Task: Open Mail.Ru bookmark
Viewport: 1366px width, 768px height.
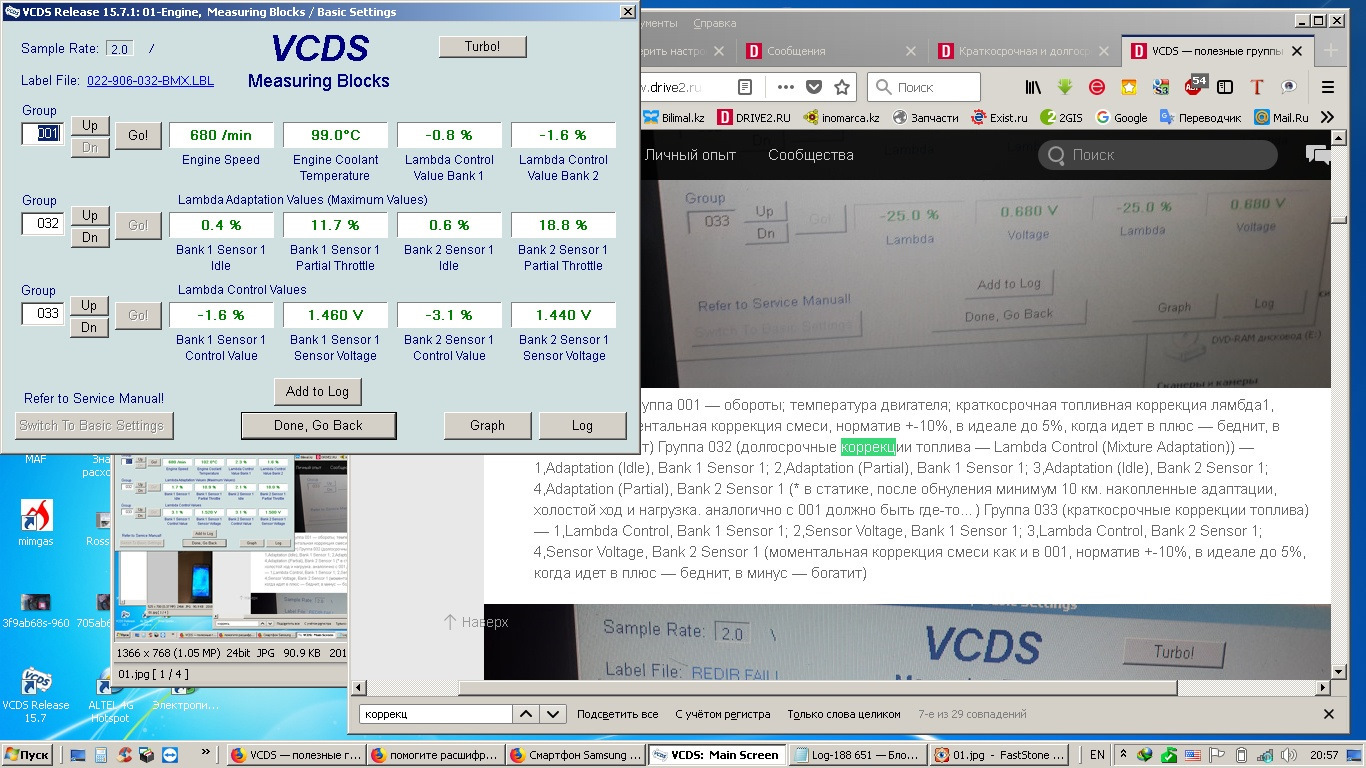Action: (1281, 117)
